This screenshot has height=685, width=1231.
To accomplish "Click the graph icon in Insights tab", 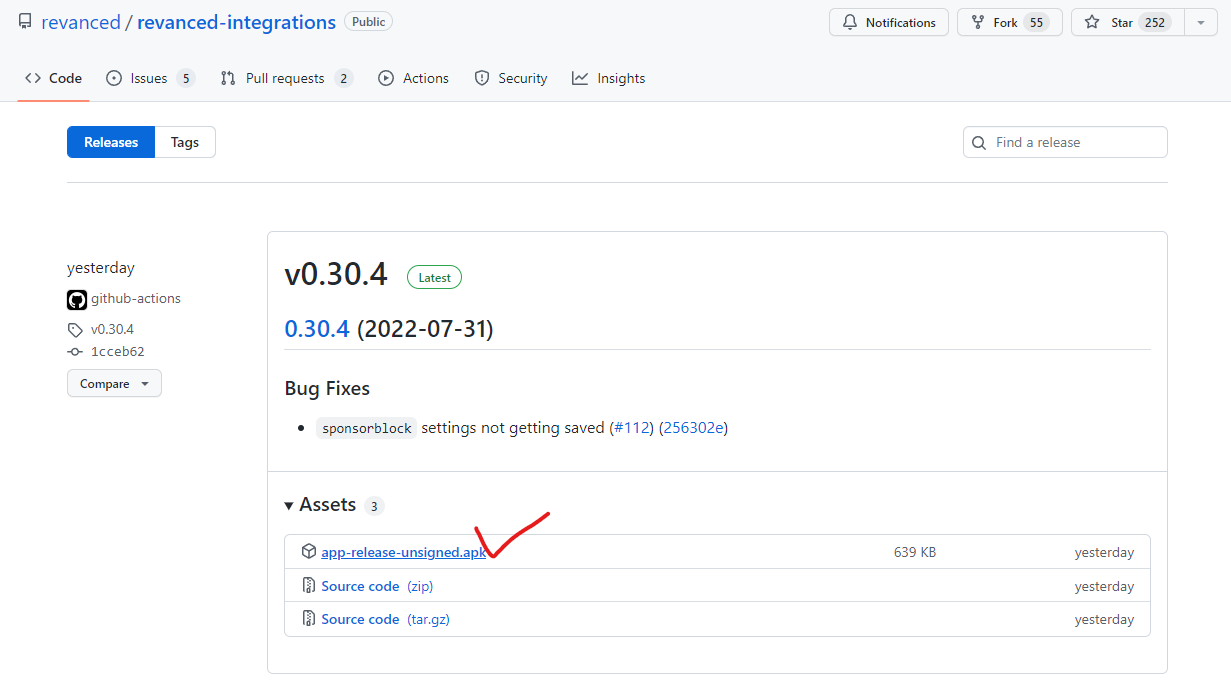I will coord(580,78).
